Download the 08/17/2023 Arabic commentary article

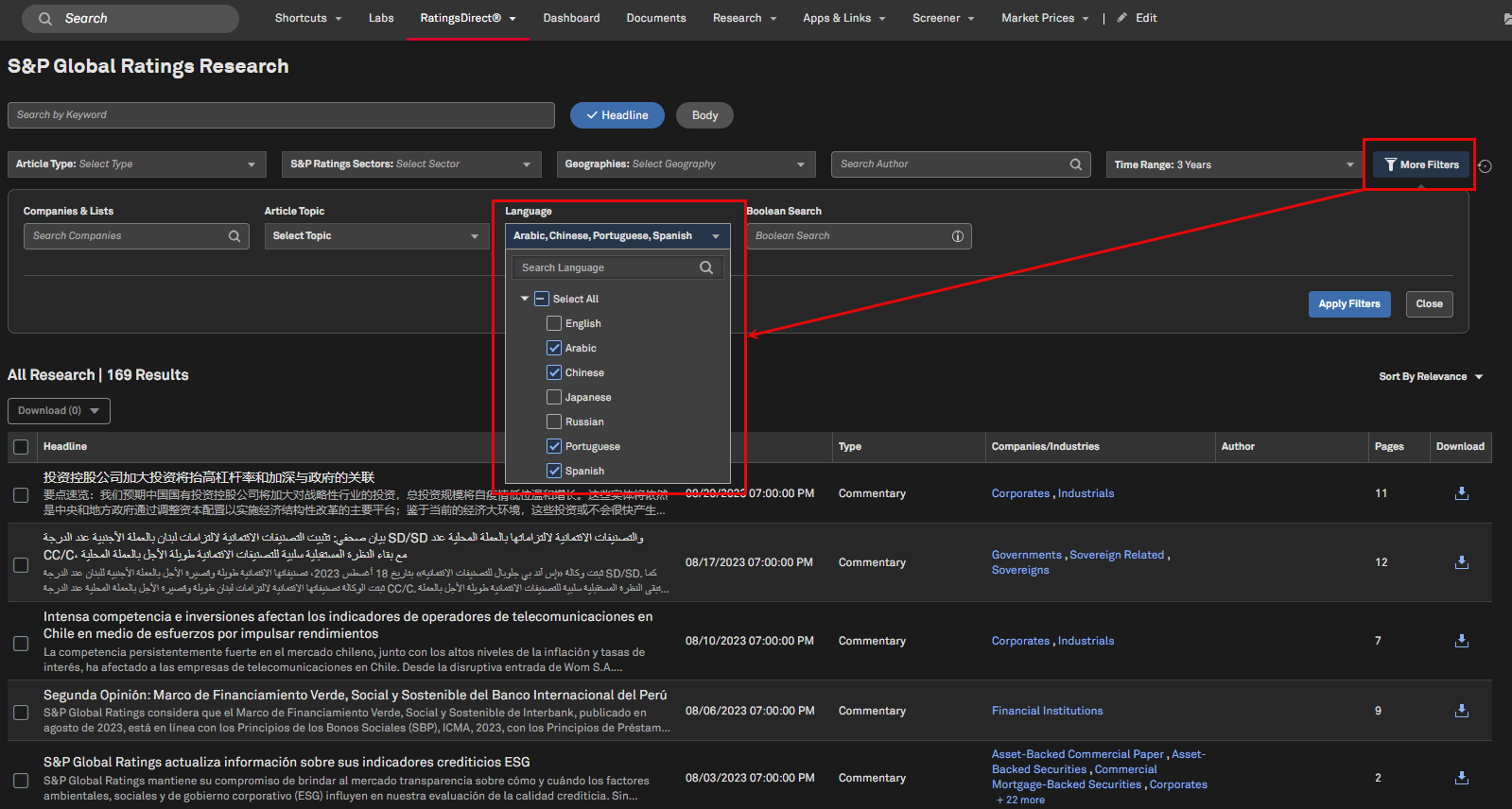[x=1461, y=562]
